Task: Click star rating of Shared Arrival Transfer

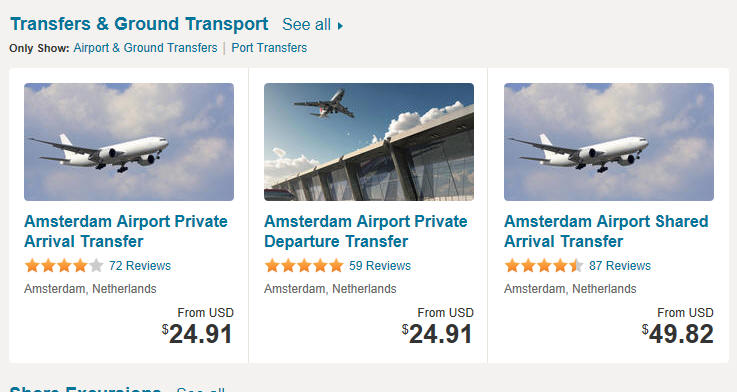Action: click(544, 266)
